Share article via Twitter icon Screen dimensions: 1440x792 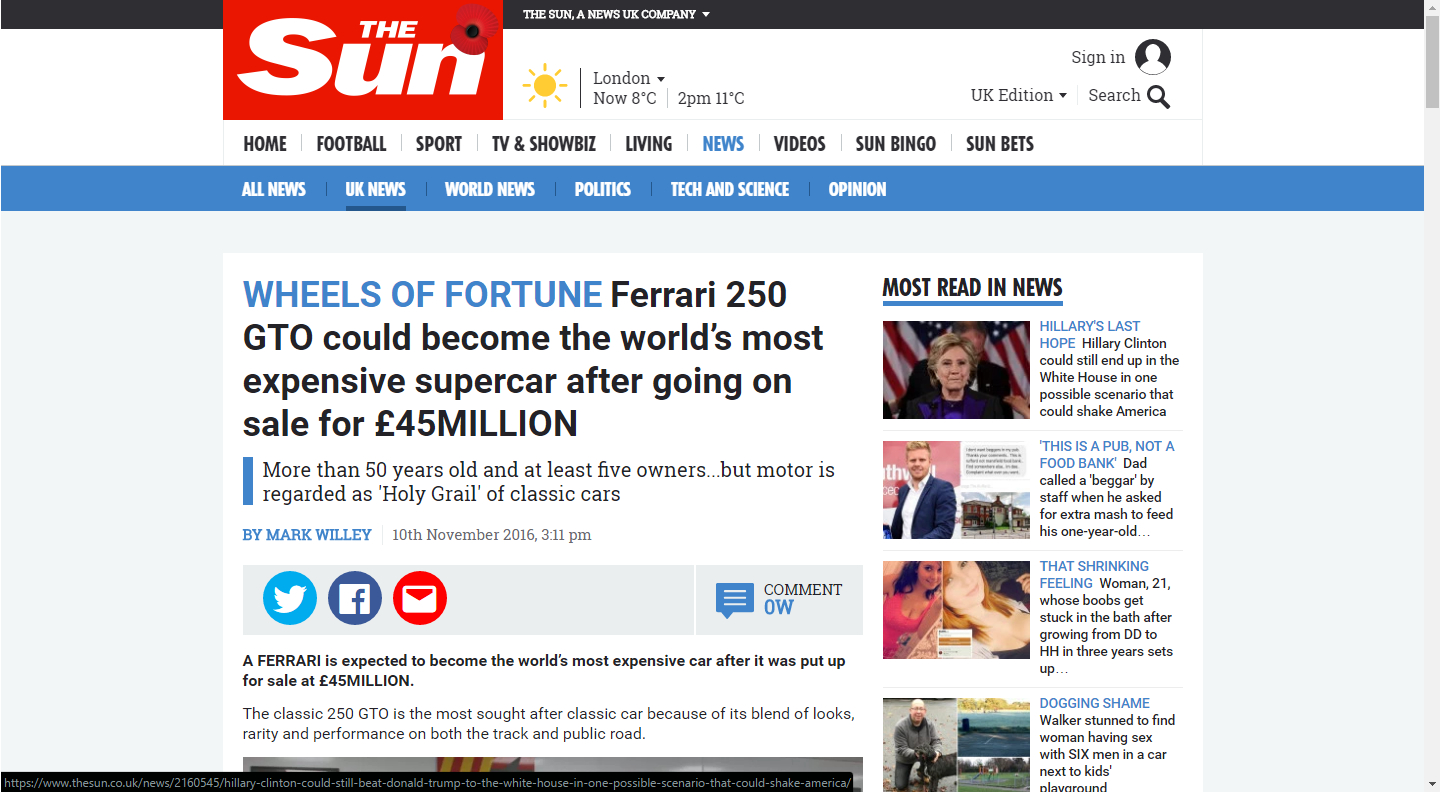[x=290, y=599]
